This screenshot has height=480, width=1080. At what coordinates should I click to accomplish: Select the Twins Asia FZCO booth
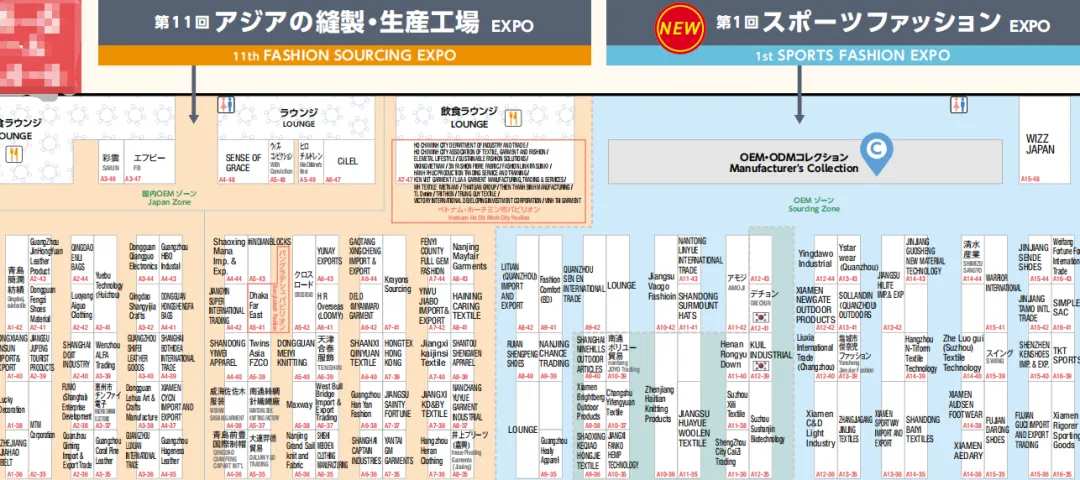(259, 357)
